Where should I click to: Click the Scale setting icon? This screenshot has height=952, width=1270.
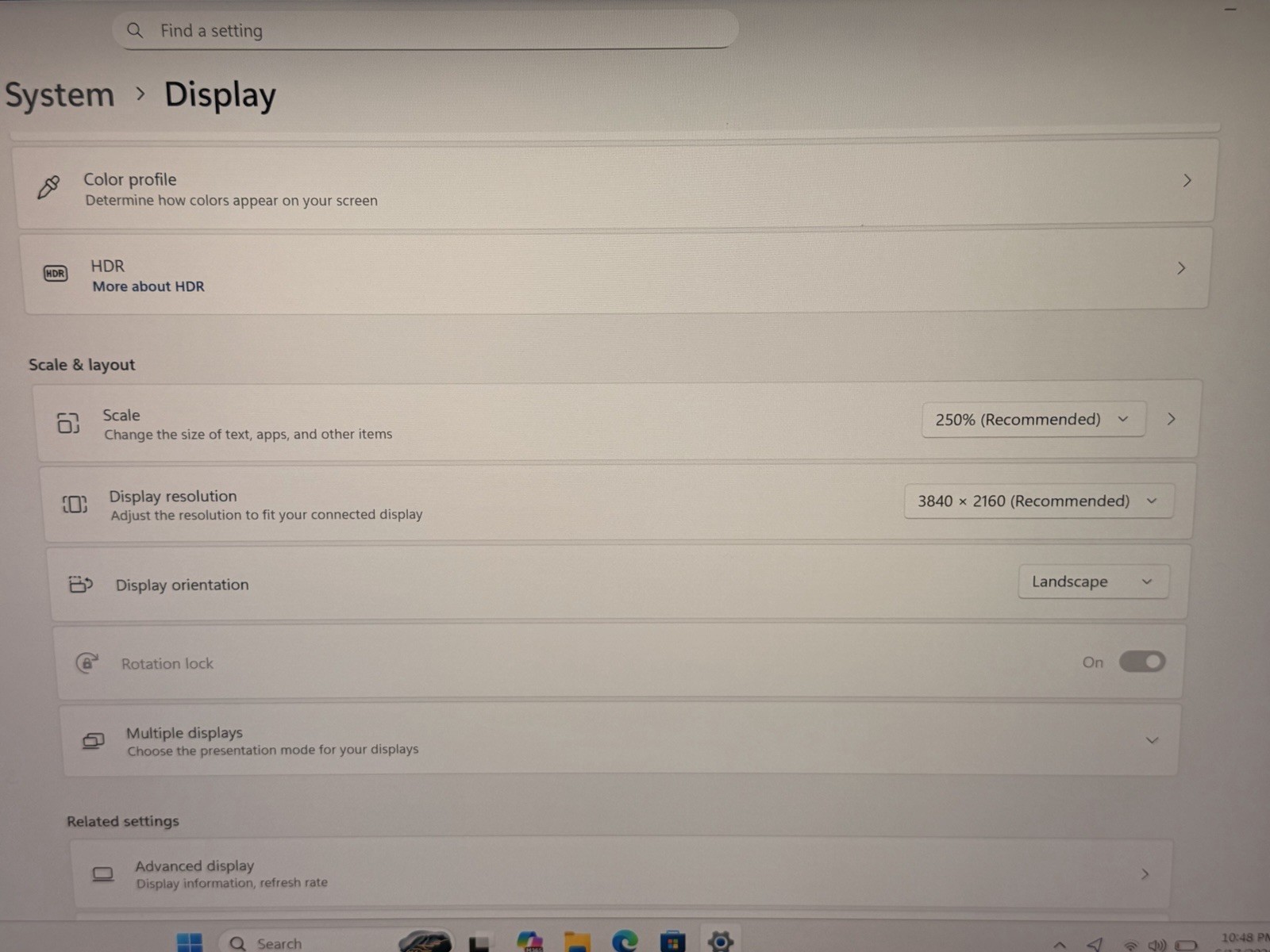pos(68,423)
